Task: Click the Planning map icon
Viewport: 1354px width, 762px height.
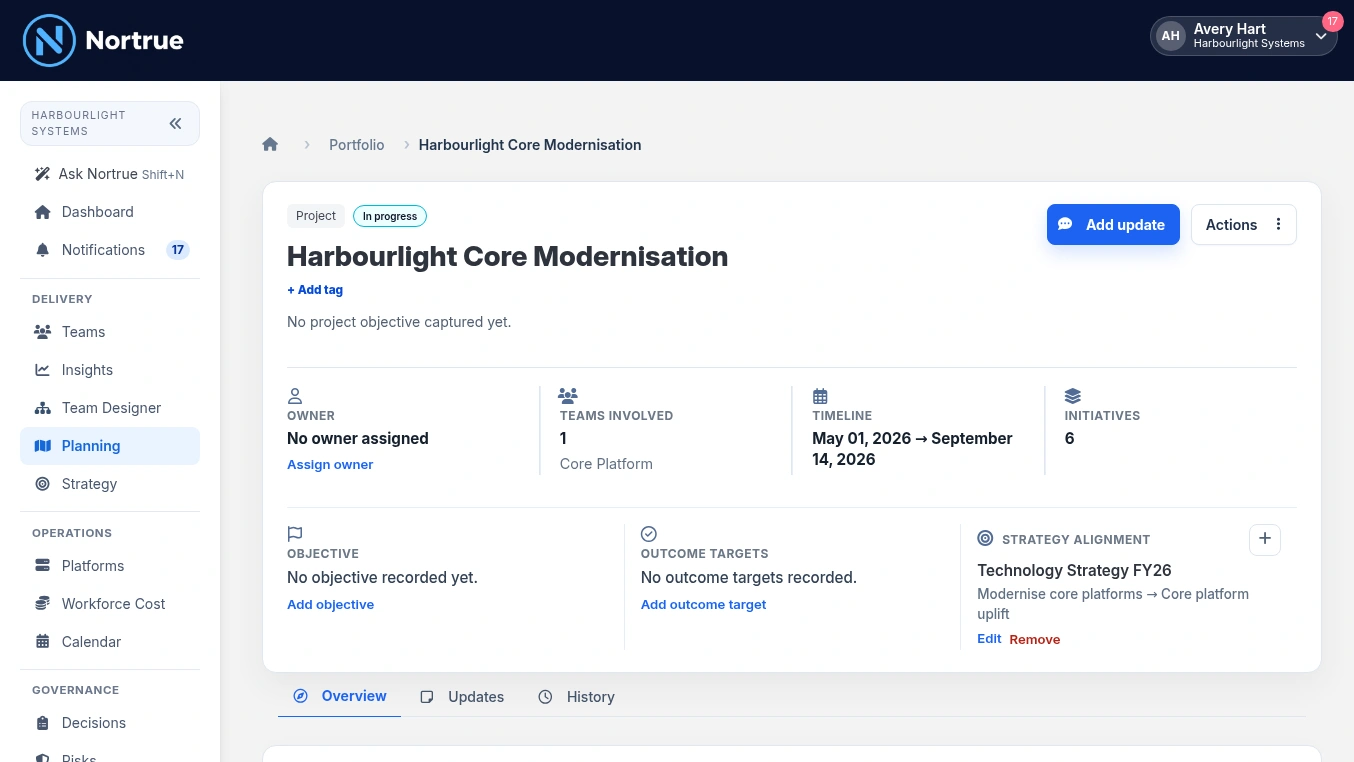Action: [x=42, y=446]
